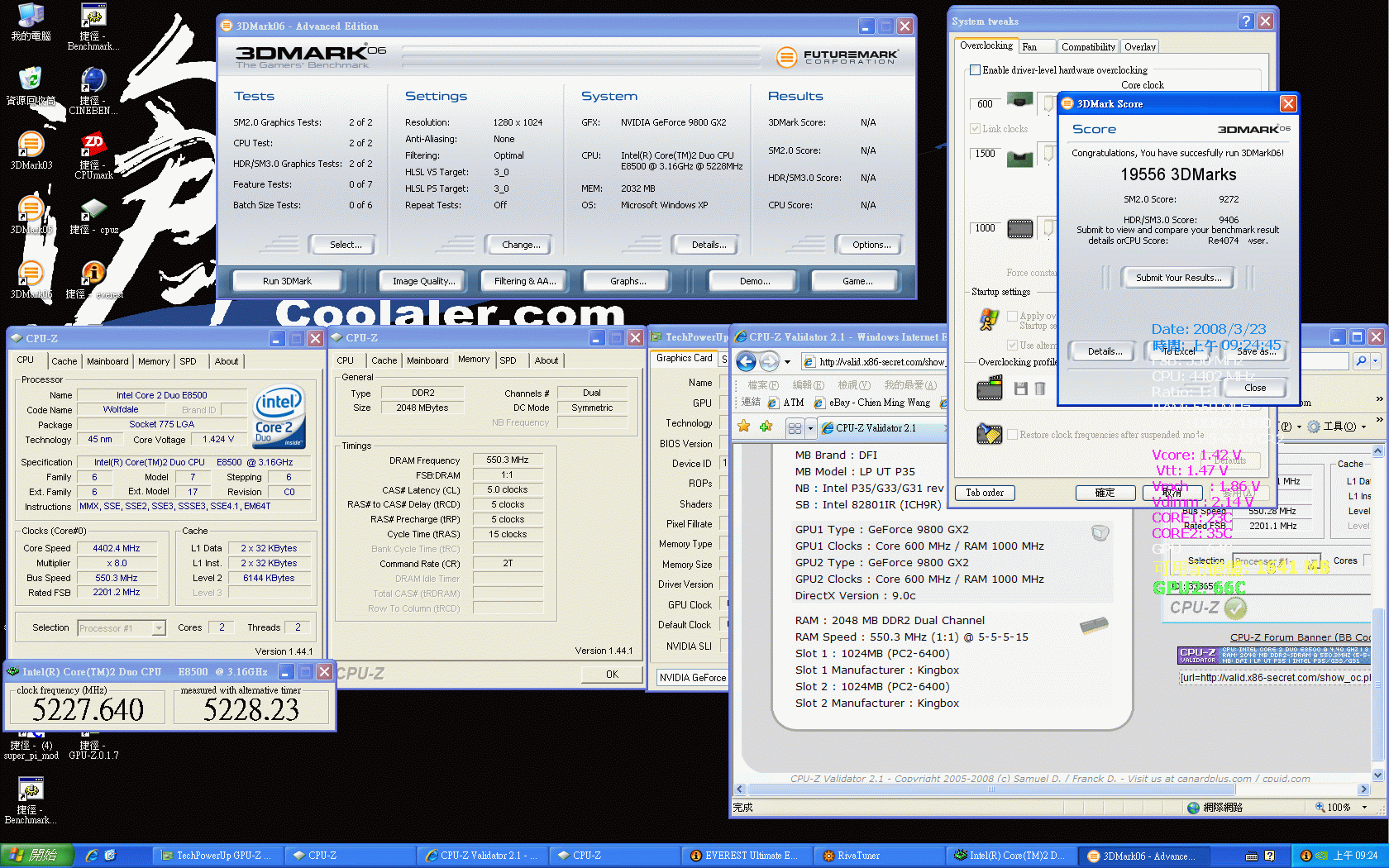This screenshot has height=868, width=1389.
Task: Adjust the clock slider handle near 1500
Action: (1048, 154)
